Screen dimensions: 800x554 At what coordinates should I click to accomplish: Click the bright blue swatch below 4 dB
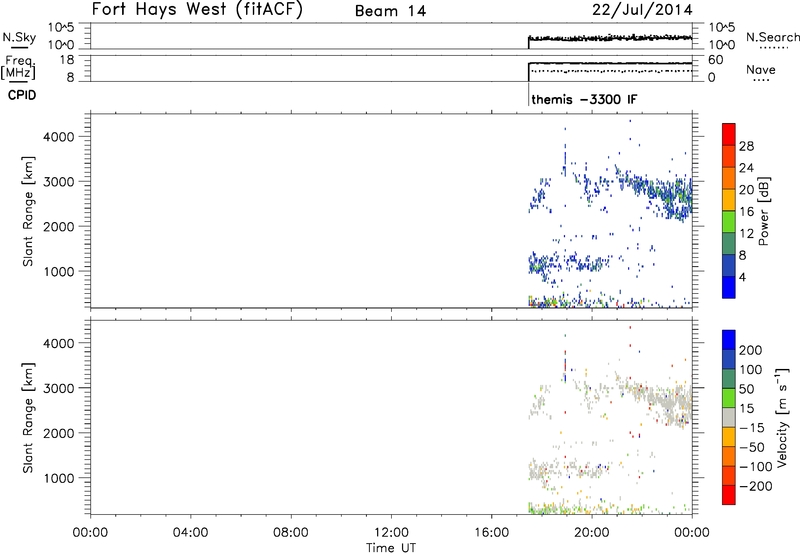tap(729, 287)
